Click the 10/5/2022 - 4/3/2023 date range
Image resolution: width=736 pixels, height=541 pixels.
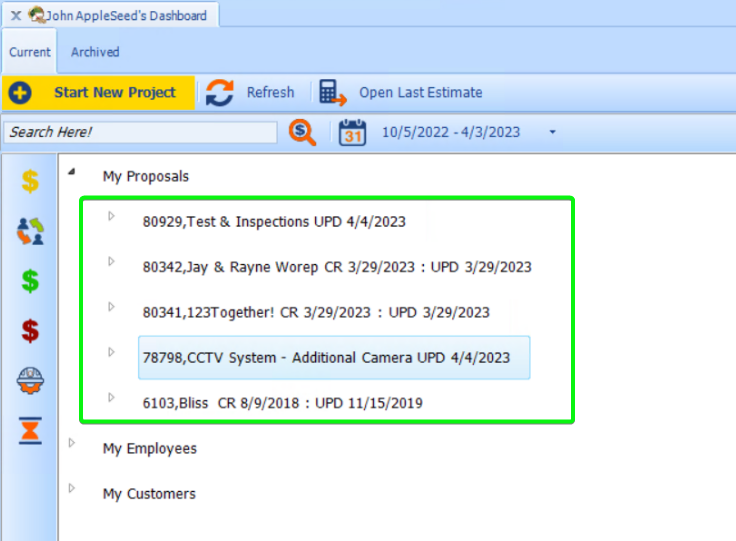point(451,132)
